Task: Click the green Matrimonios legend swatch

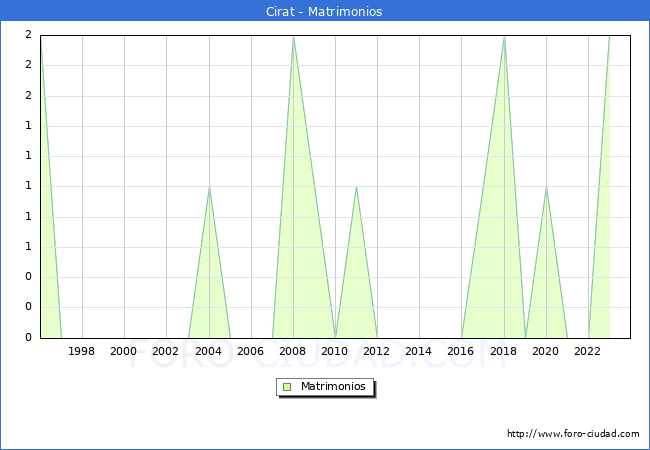Action: [287, 387]
